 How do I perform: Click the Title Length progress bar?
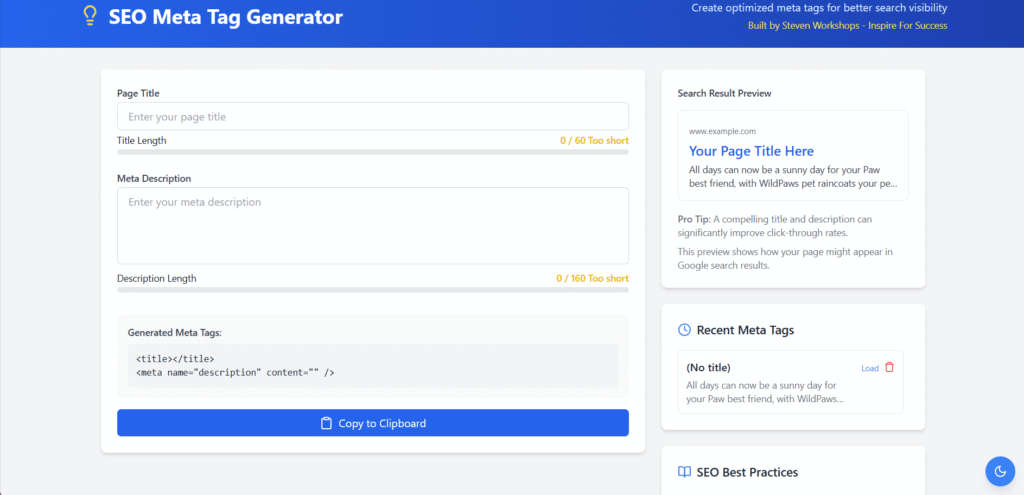[373, 152]
